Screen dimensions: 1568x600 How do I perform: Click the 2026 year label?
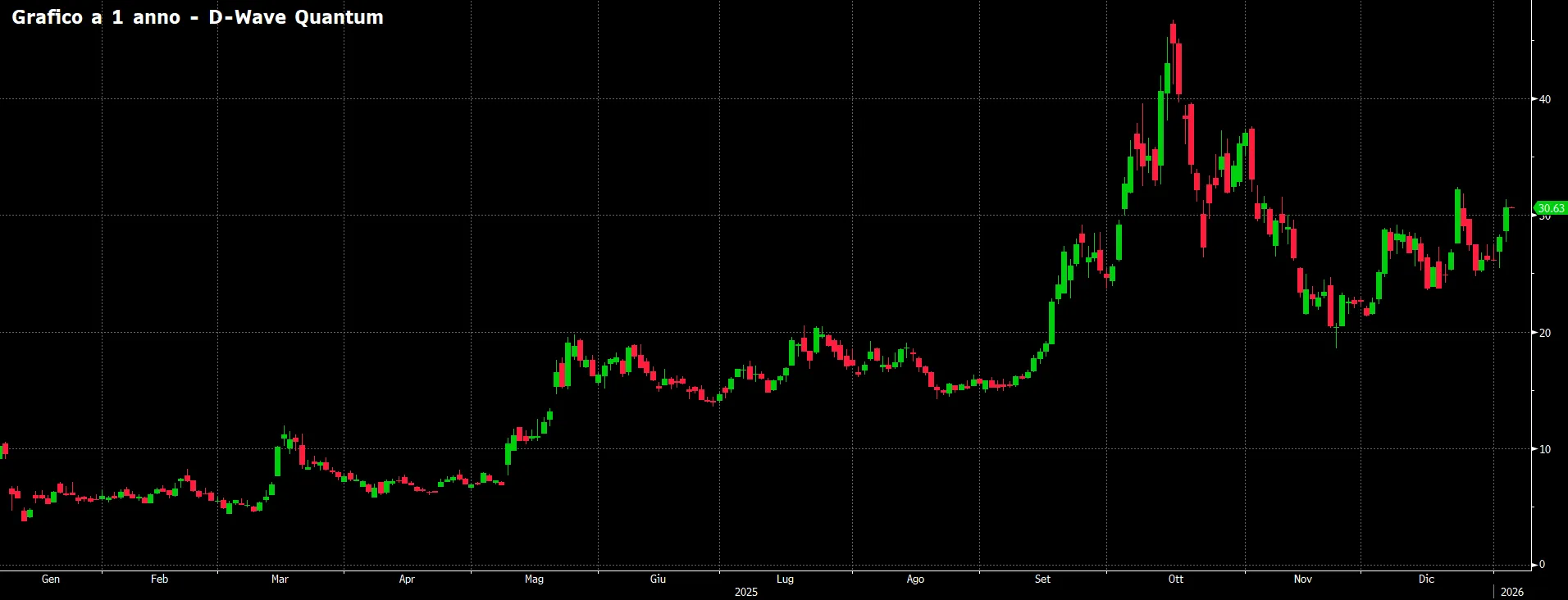coord(1512,592)
